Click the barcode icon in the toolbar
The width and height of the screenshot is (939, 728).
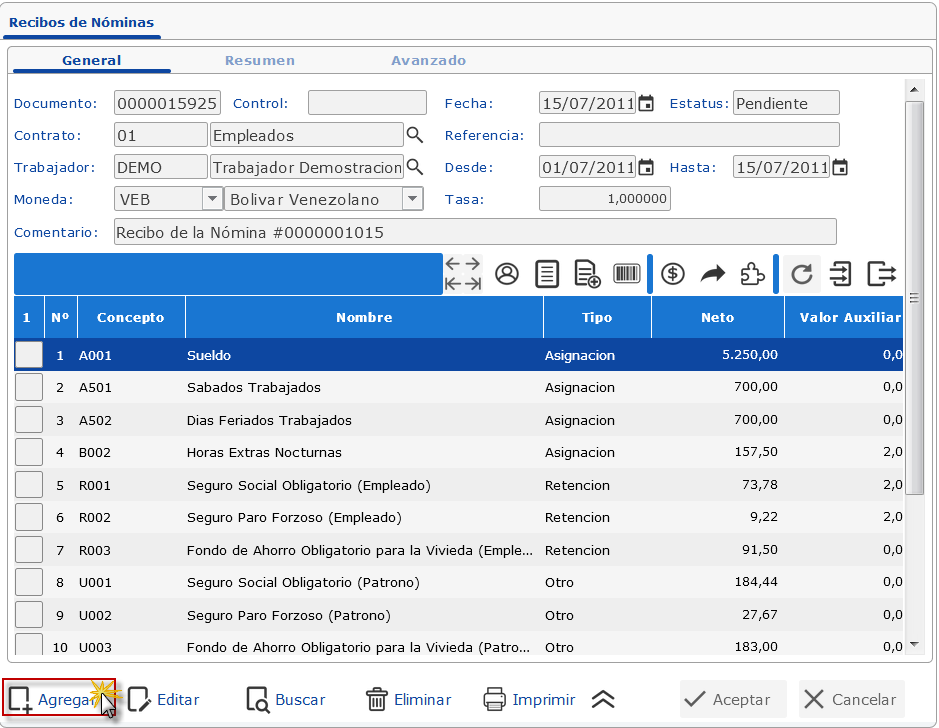coord(627,274)
